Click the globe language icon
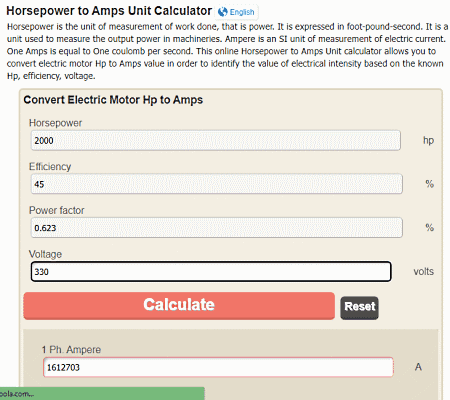450x400 pixels. tap(223, 12)
